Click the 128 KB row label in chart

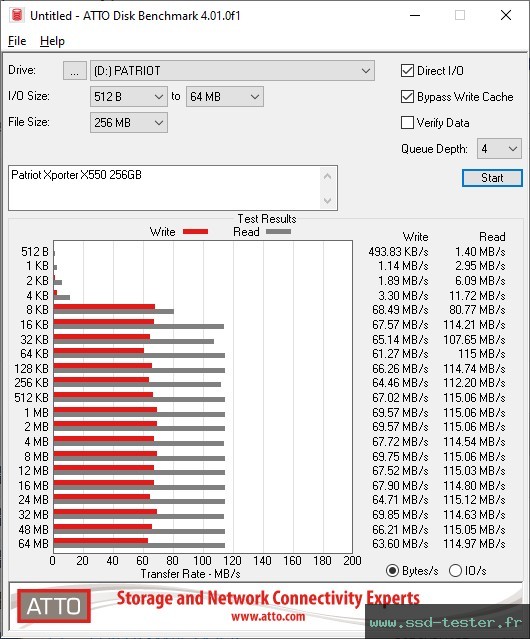31,368
